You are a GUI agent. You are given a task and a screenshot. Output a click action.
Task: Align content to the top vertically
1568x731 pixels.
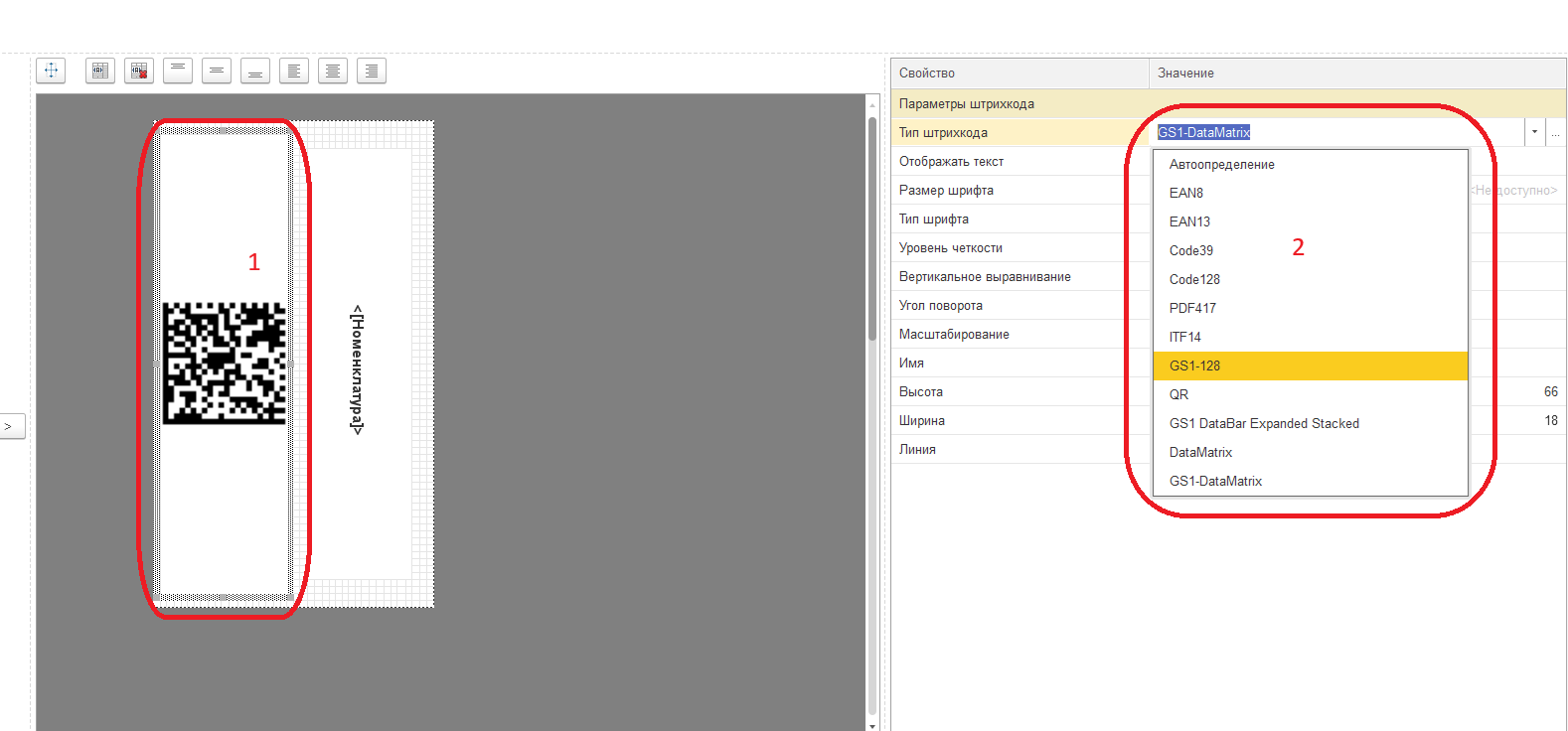point(178,71)
